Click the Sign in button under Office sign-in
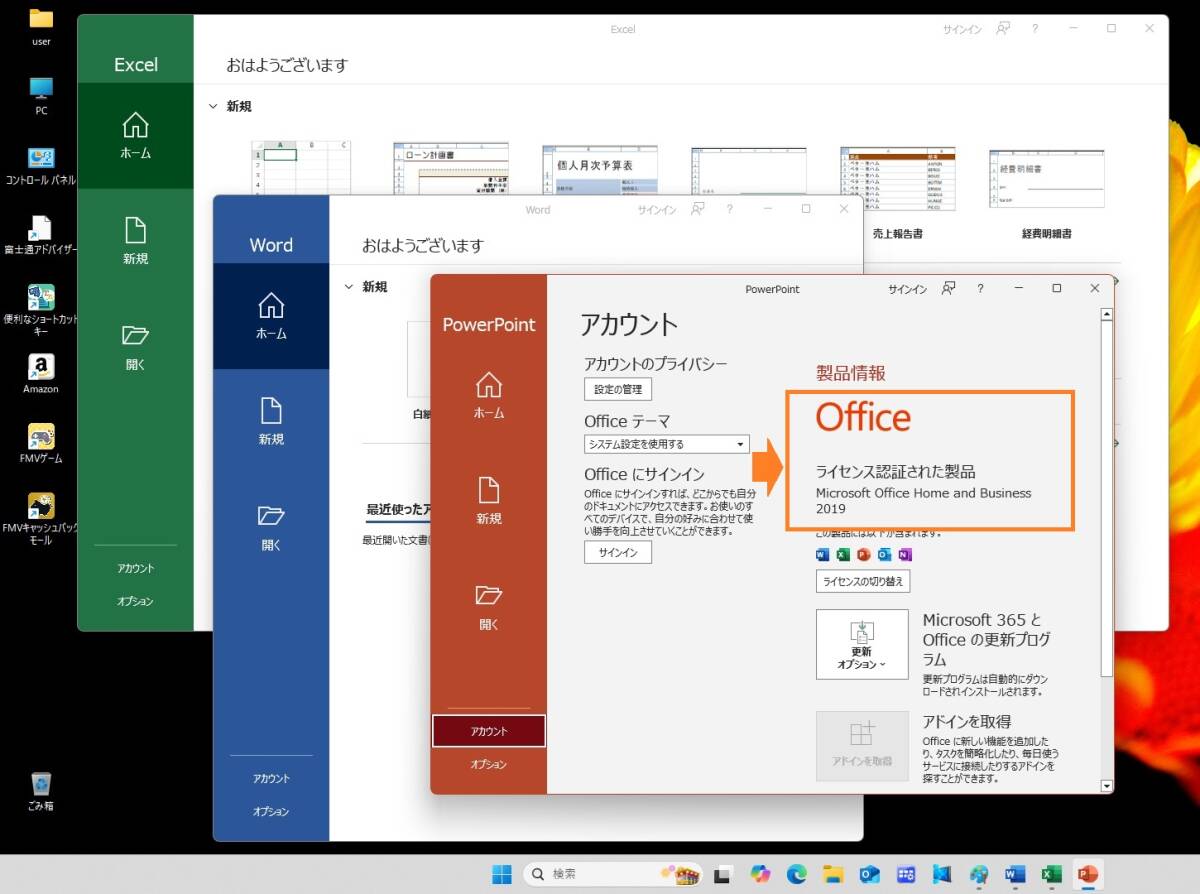The width and height of the screenshot is (1200, 894). coord(617,552)
